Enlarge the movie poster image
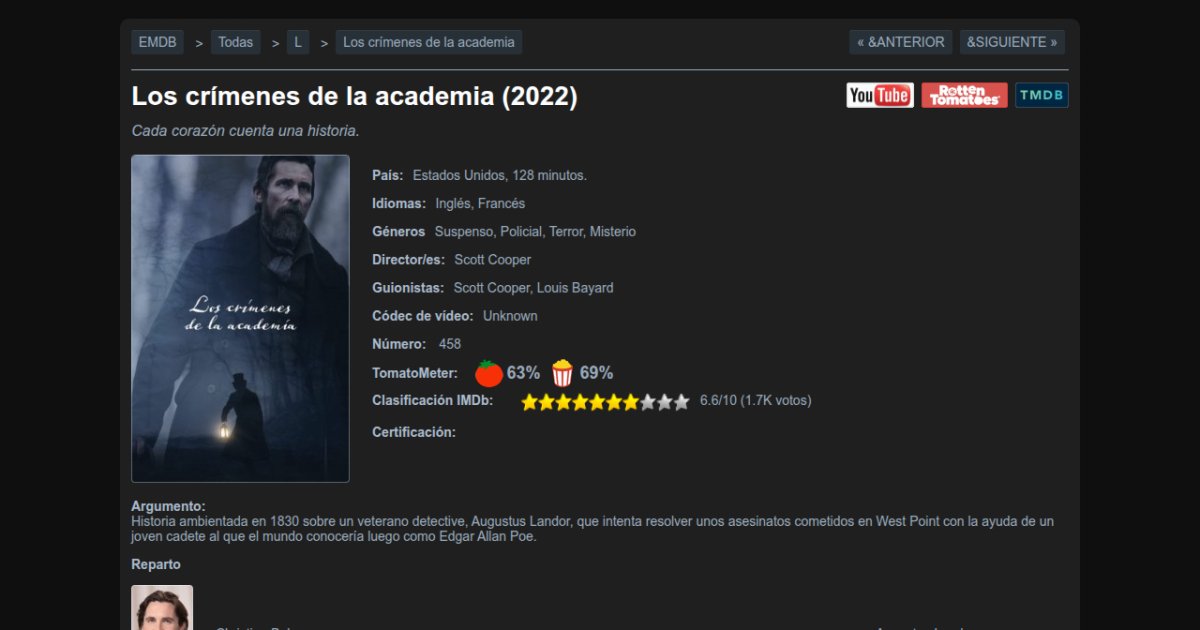Screen dimensions: 1200x630 (240, 318)
